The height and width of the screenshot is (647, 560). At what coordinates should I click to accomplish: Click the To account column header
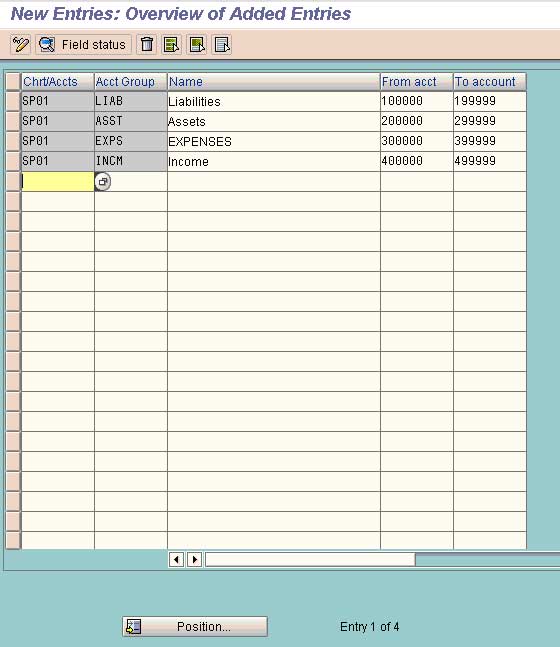490,82
